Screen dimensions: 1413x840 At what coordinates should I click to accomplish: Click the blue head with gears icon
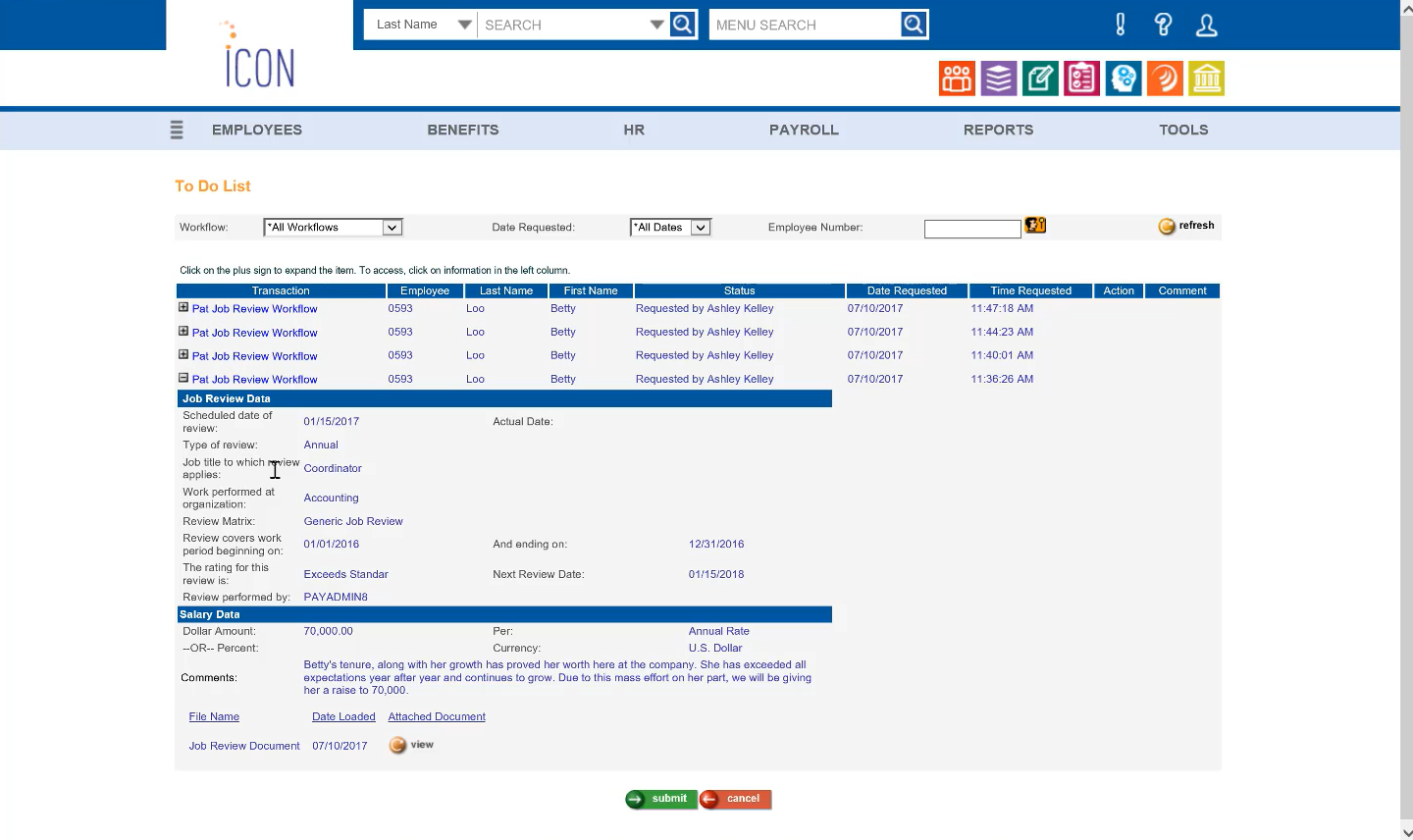(1124, 79)
